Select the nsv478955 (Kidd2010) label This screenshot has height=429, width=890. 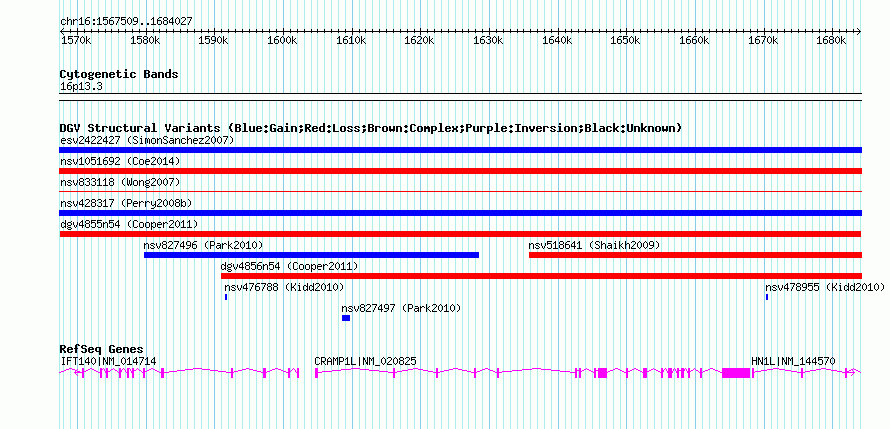[x=825, y=287]
